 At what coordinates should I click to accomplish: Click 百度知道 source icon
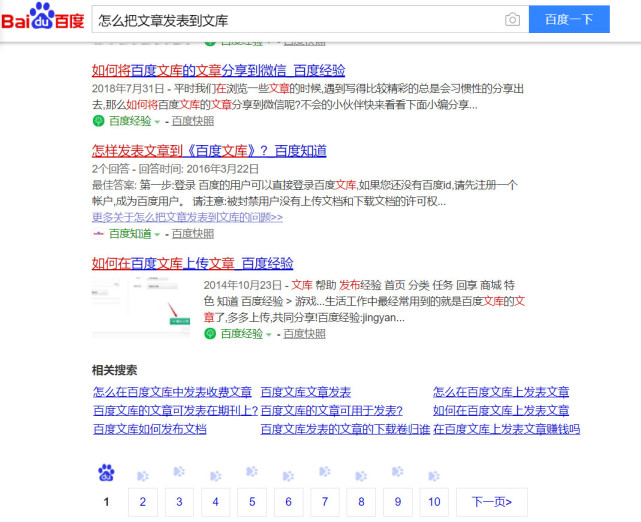99,234
